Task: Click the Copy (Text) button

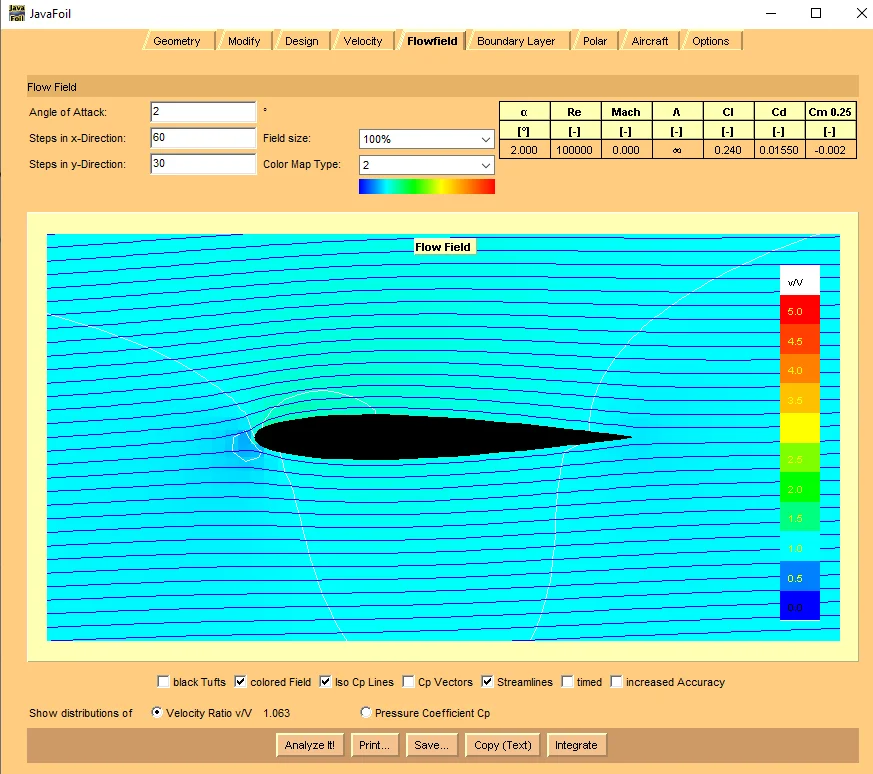Action: click(x=503, y=745)
